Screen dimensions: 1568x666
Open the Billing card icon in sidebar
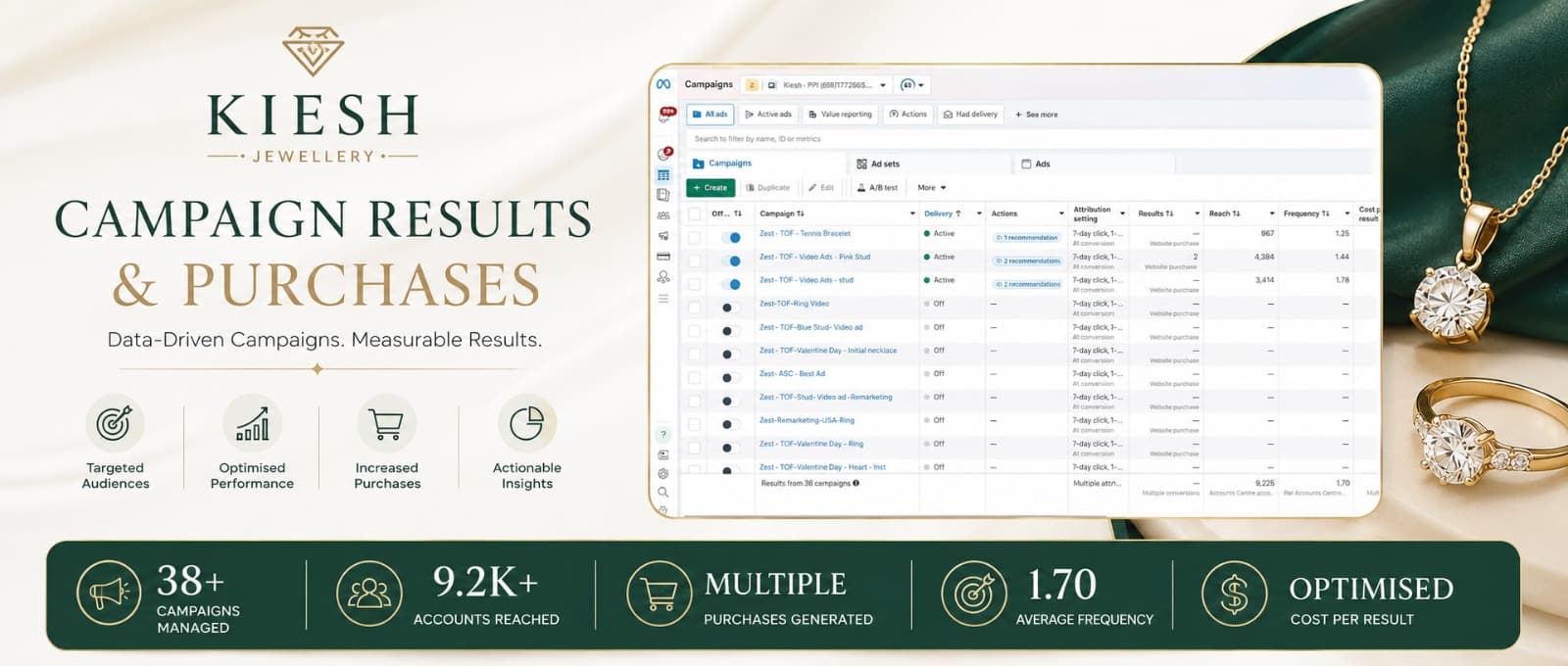663,257
